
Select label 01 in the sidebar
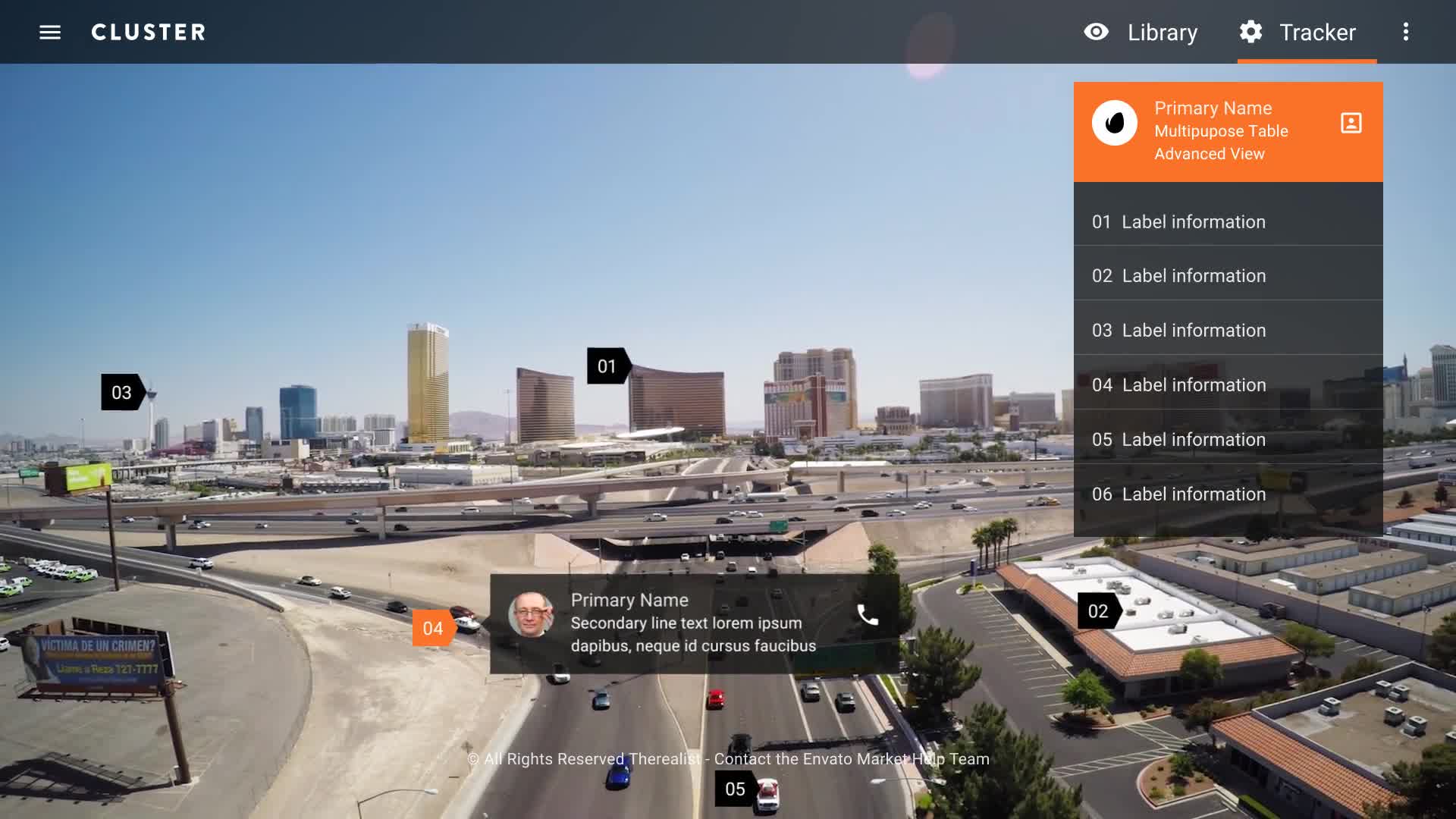(1229, 221)
